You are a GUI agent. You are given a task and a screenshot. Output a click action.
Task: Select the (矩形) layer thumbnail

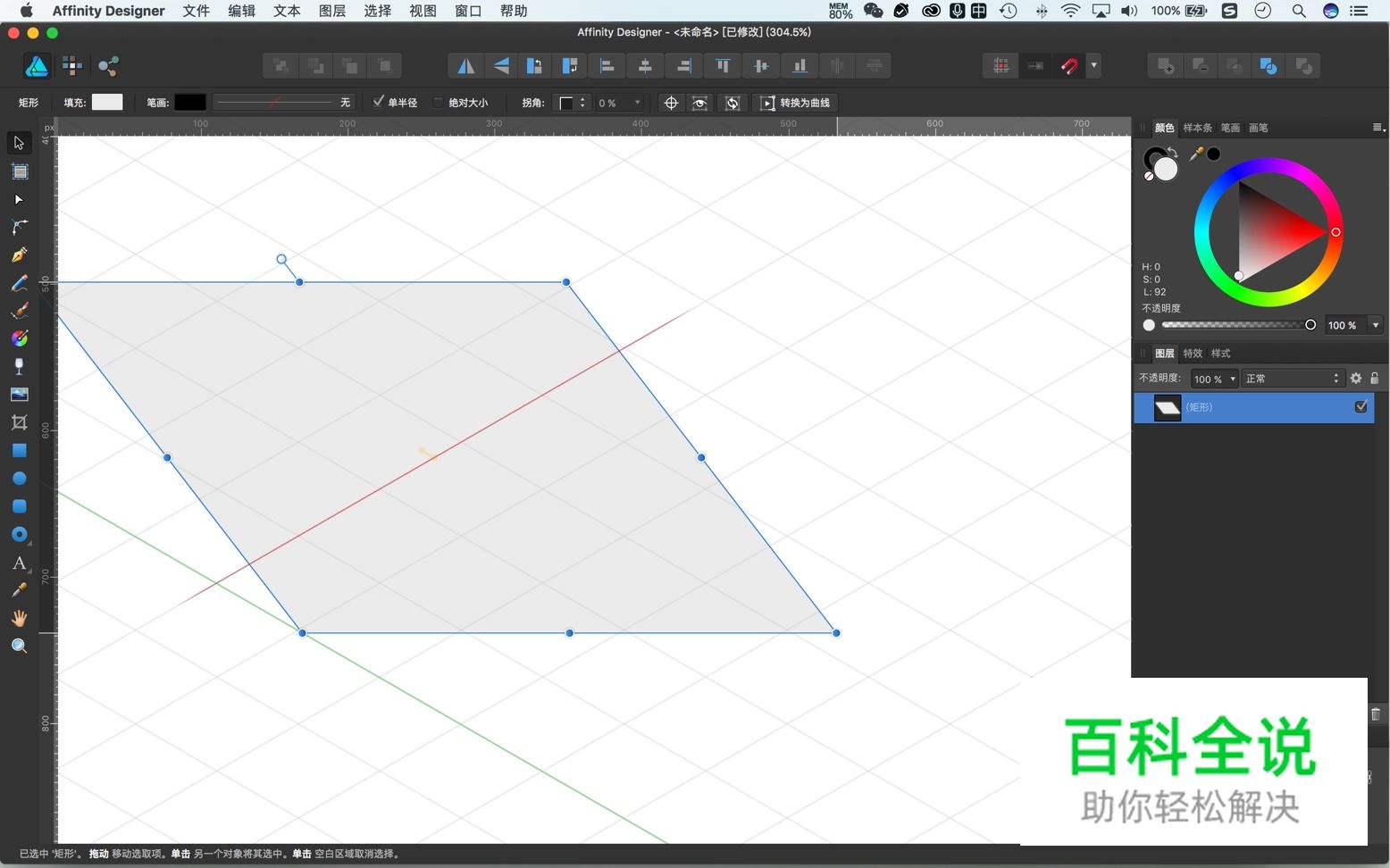tap(1167, 408)
